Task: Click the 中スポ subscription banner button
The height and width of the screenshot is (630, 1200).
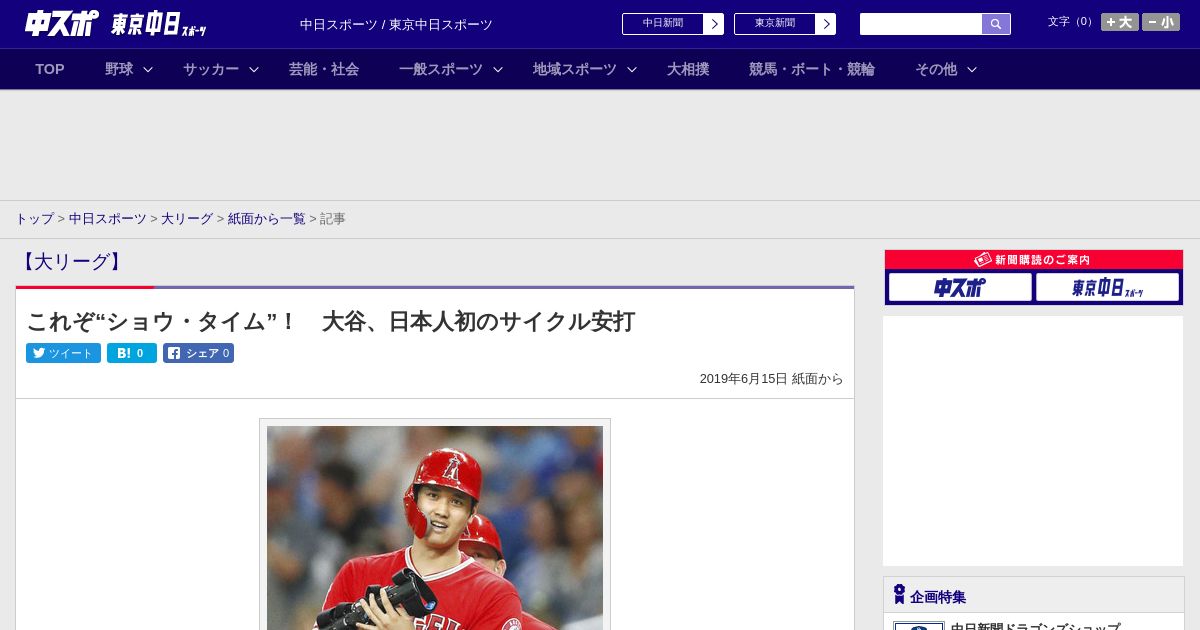Action: pos(960,287)
